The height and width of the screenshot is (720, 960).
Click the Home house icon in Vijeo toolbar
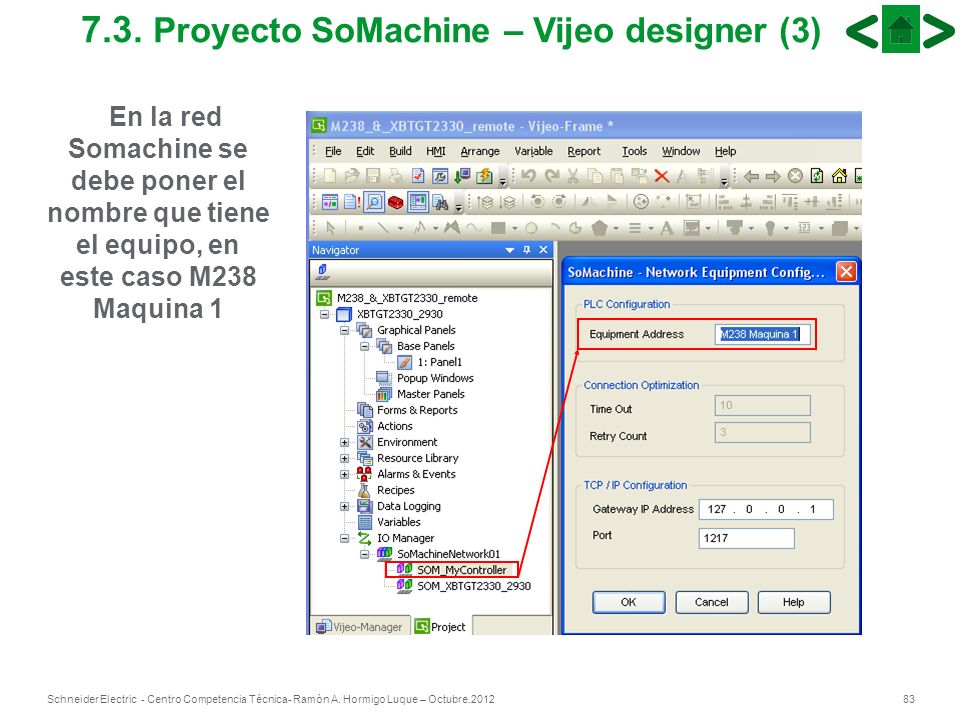[x=839, y=176]
